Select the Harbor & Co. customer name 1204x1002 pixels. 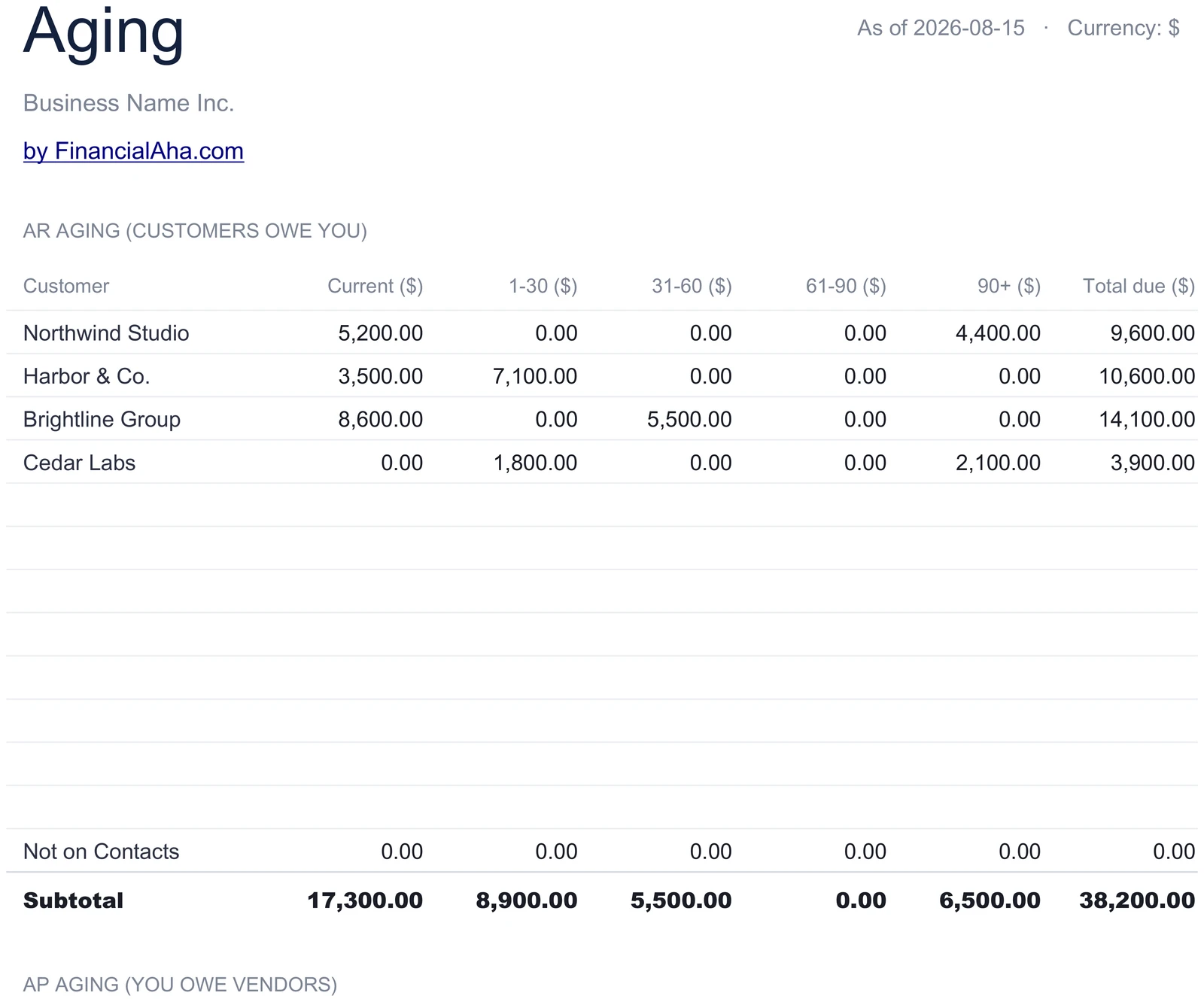(87, 376)
